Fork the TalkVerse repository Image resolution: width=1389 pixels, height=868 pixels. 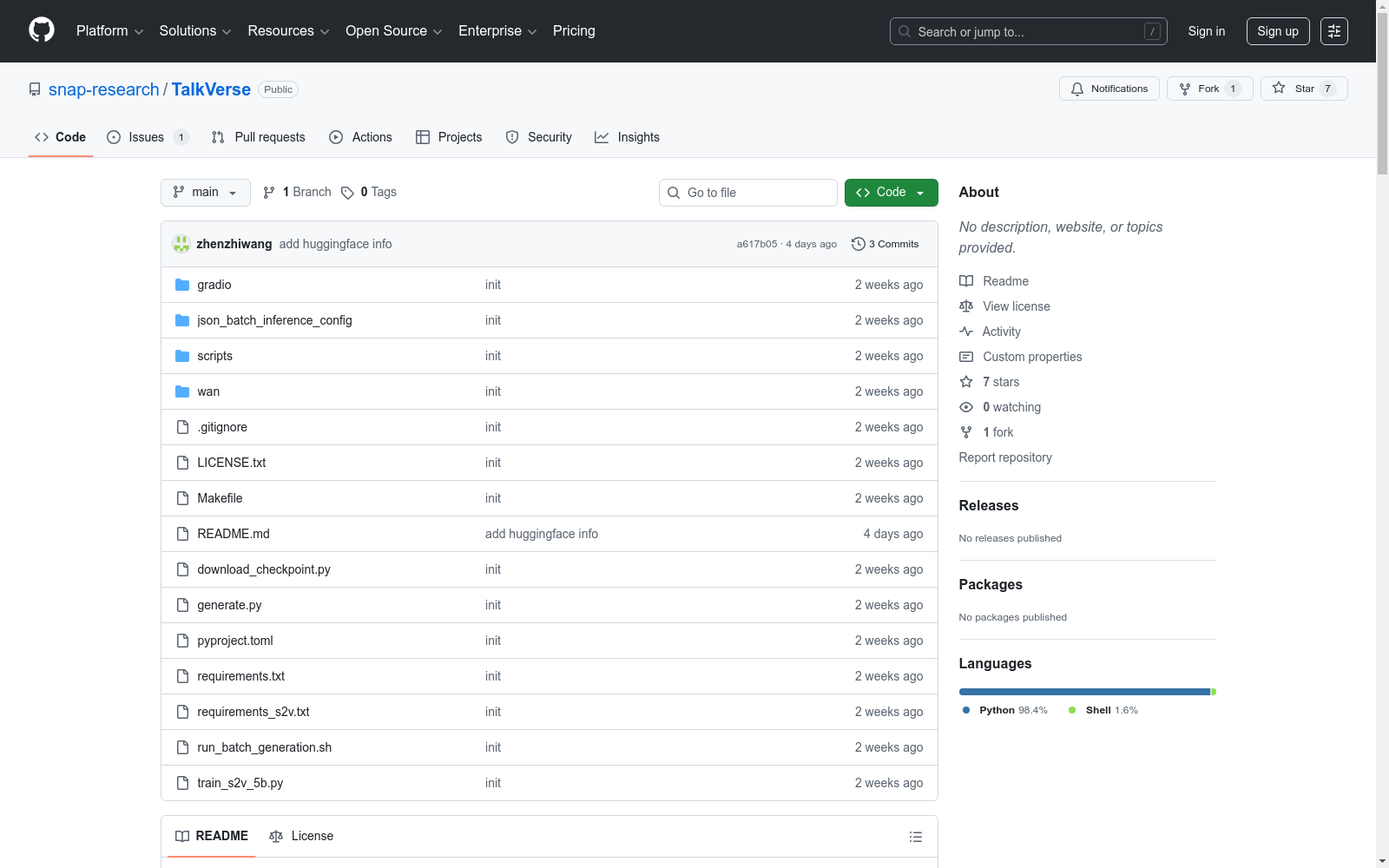1210,89
